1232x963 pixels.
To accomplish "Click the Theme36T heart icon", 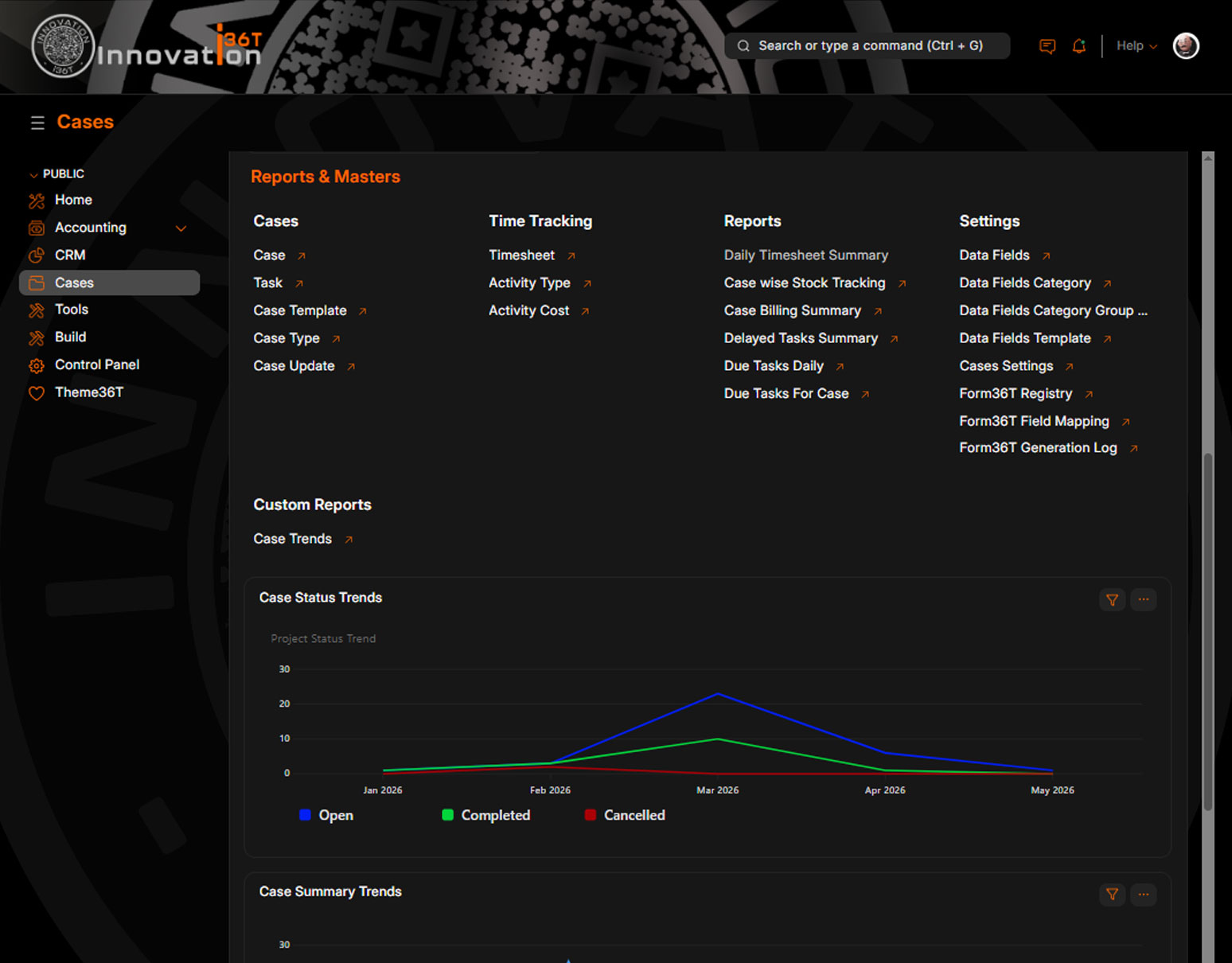I will click(x=37, y=393).
